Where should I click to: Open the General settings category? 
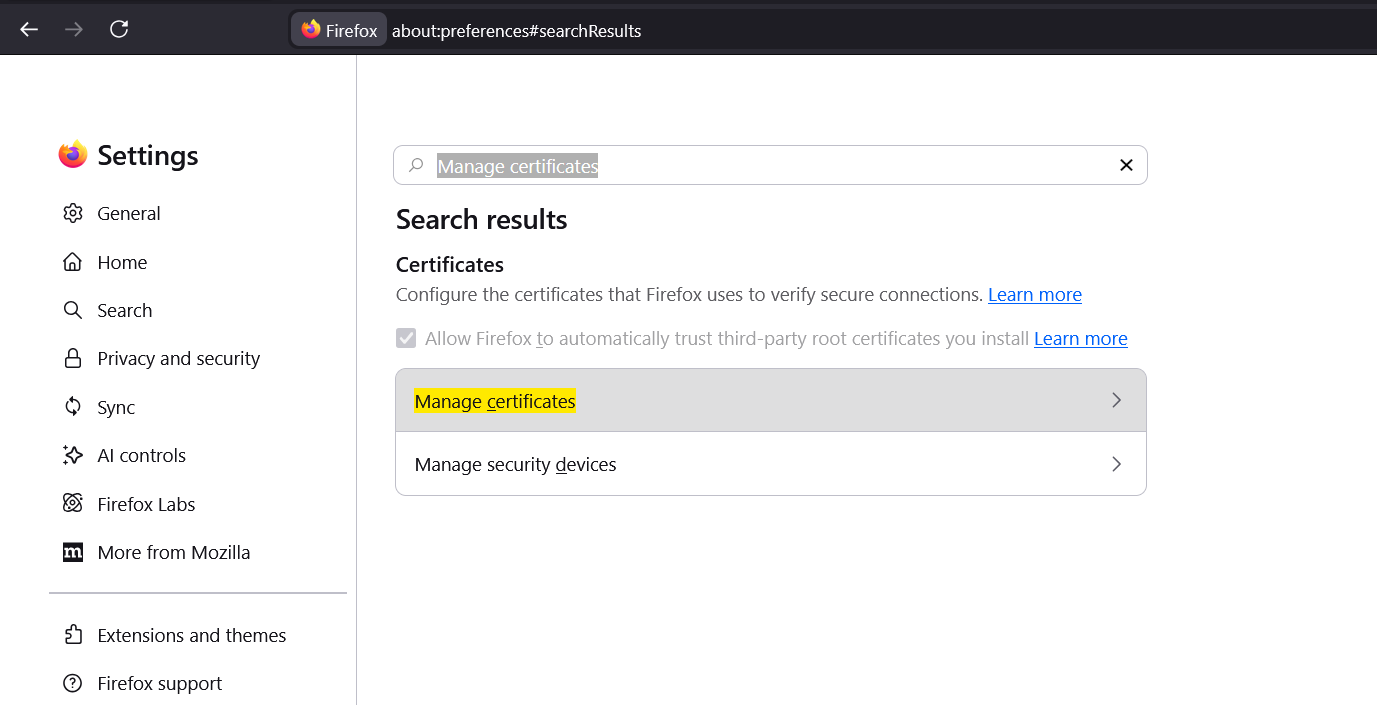pos(129,213)
